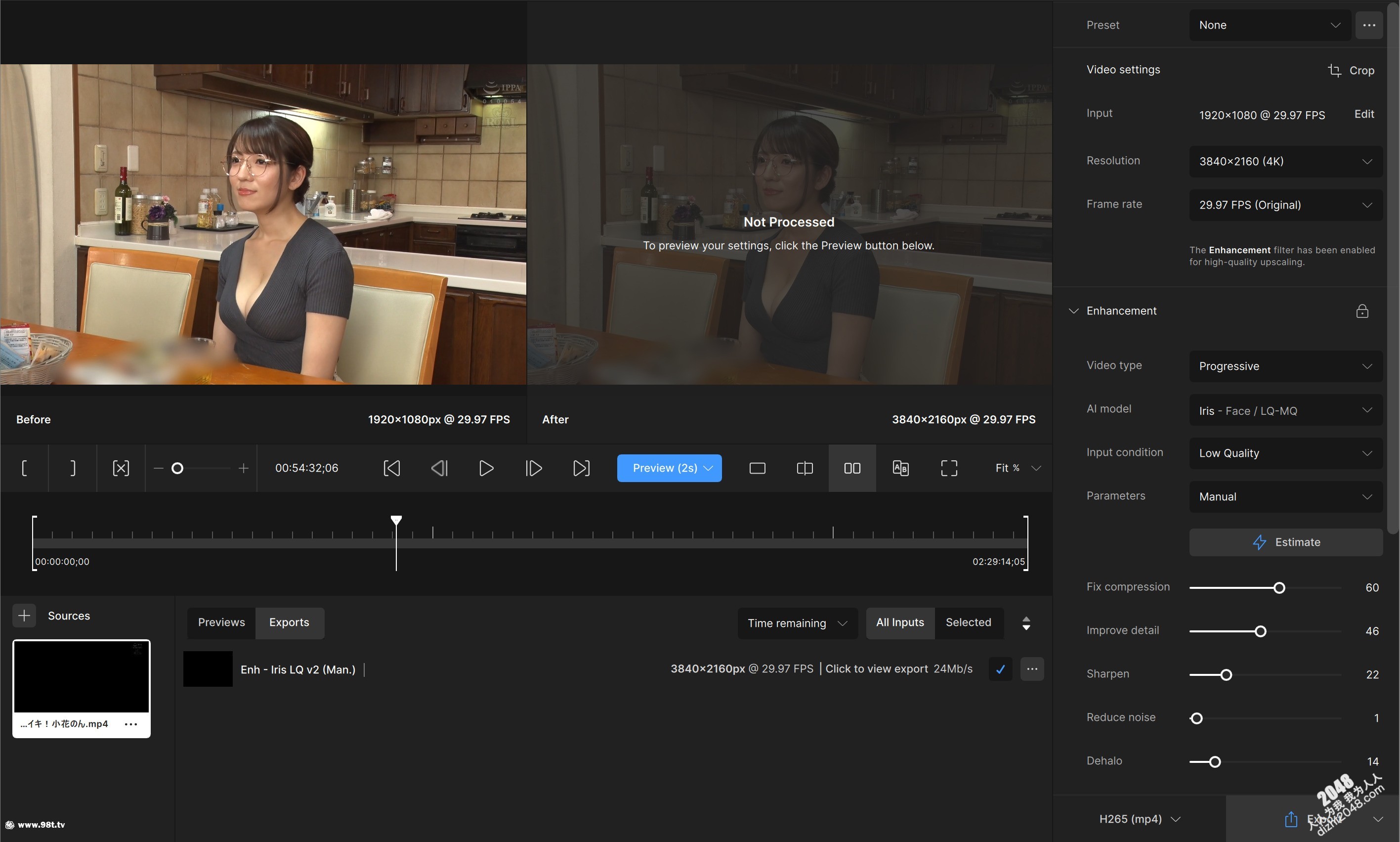Switch to the Previews tab
This screenshot has width=1400, height=842.
[221, 622]
